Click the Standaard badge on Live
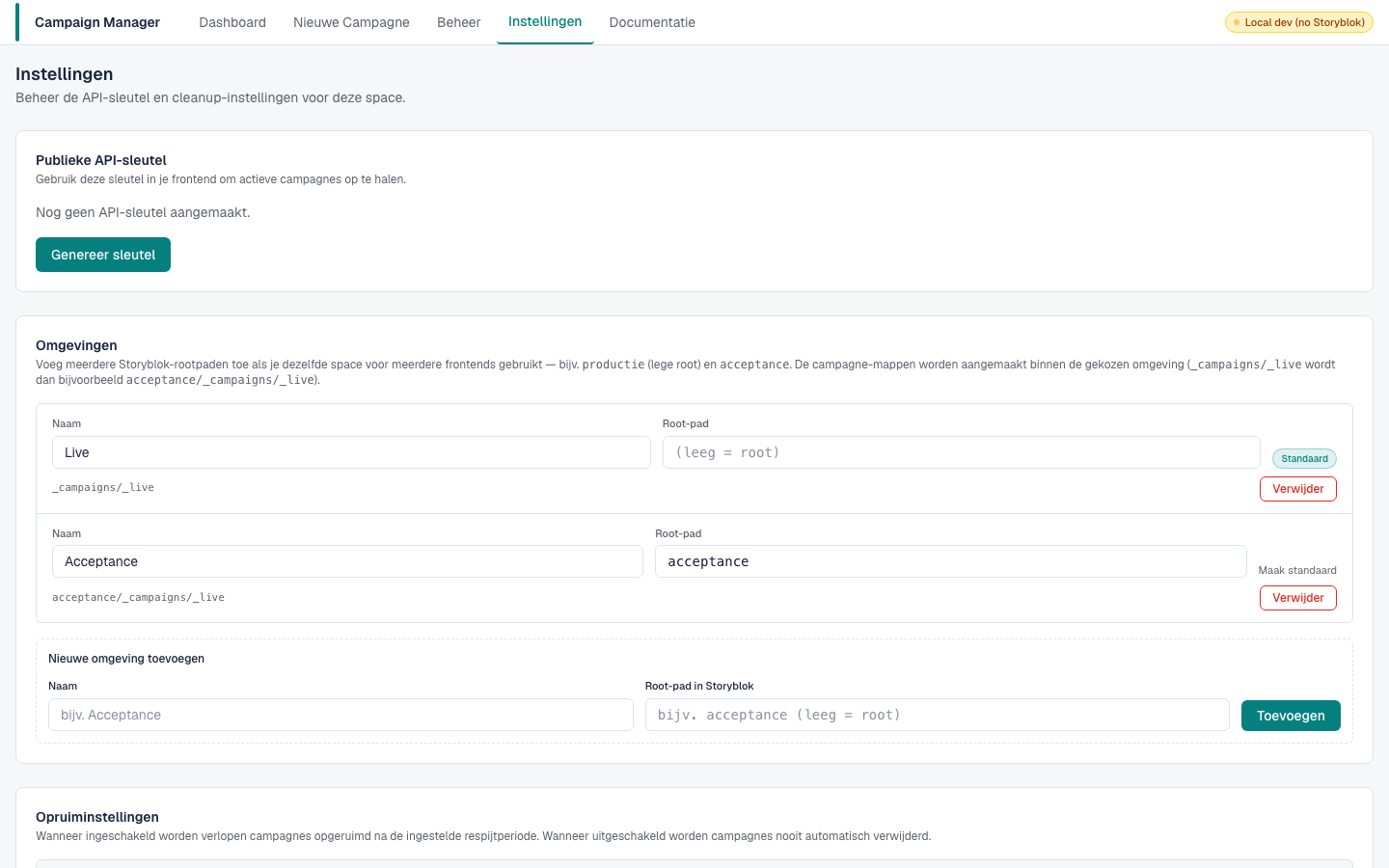 pyautogui.click(x=1304, y=459)
